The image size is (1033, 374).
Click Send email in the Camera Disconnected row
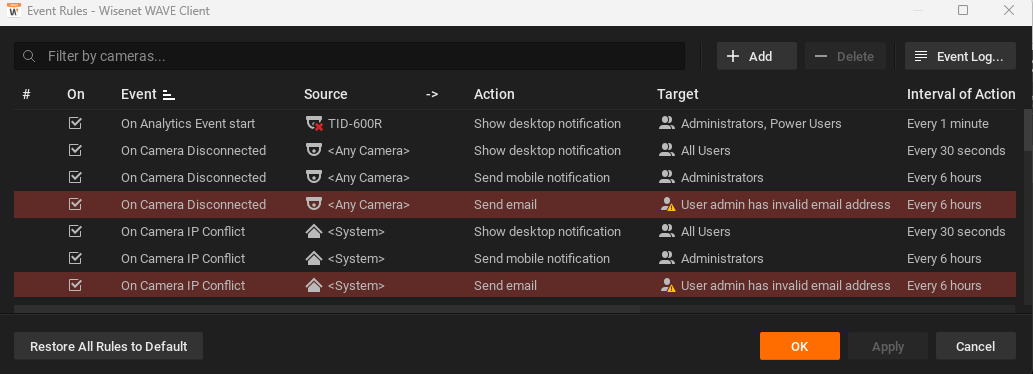point(505,204)
